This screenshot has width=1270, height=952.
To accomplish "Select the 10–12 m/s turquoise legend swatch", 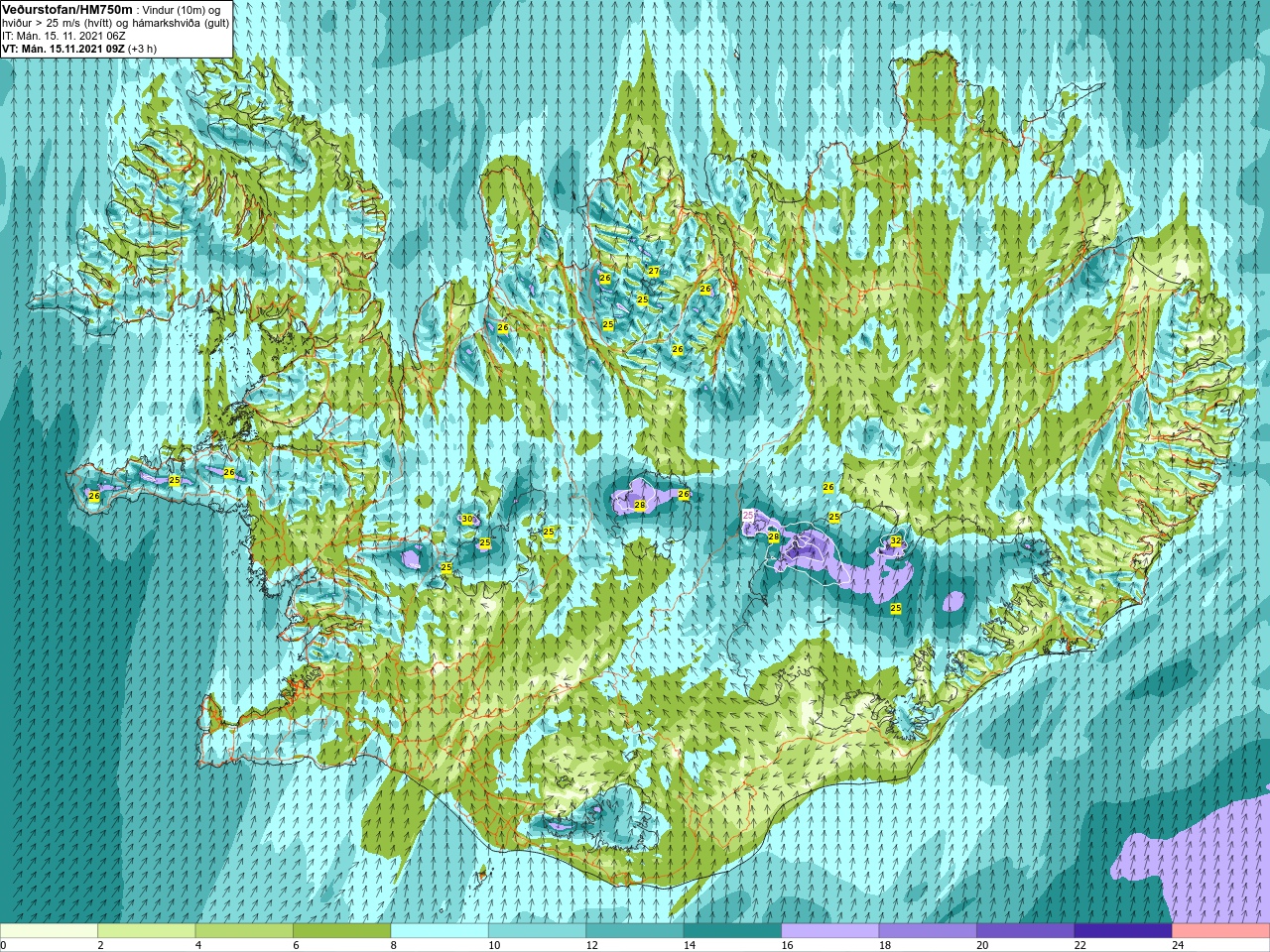I will coord(538,931).
